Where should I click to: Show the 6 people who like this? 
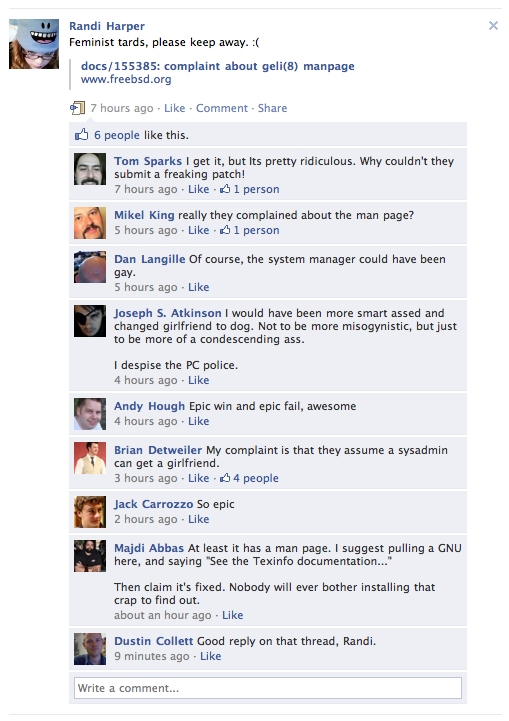[117, 135]
